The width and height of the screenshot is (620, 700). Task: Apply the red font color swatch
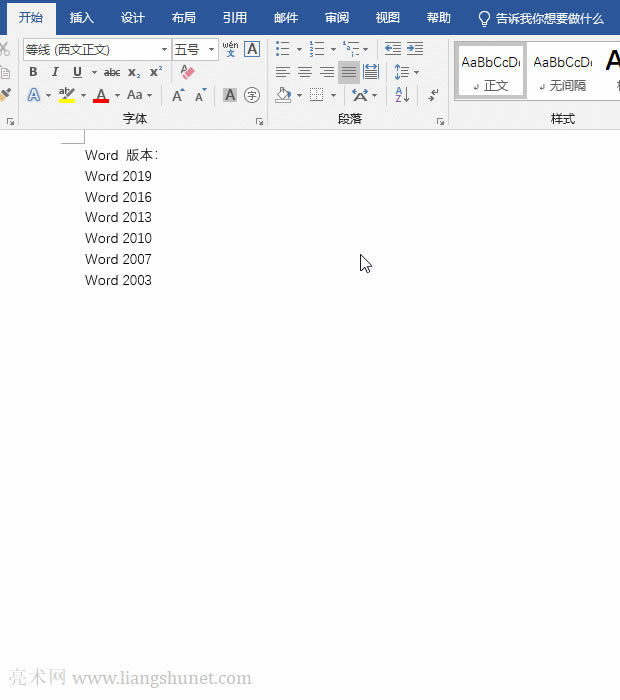coord(100,95)
